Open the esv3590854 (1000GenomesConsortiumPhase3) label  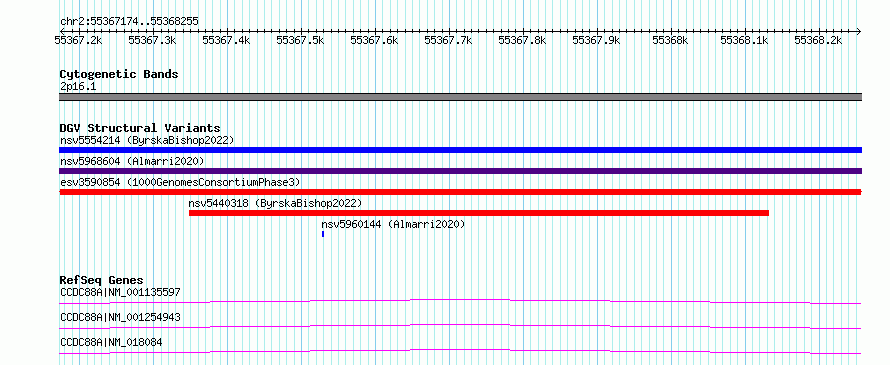tap(180, 182)
